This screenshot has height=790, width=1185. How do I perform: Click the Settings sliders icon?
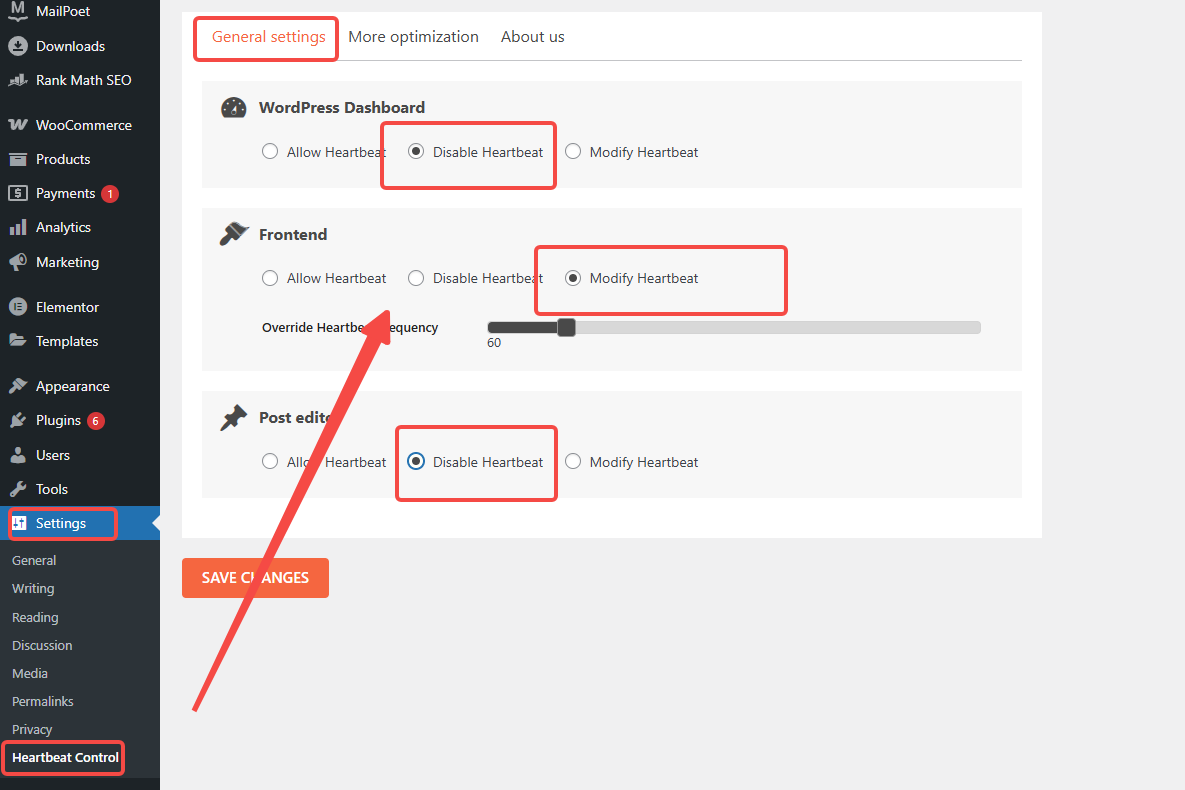20,523
